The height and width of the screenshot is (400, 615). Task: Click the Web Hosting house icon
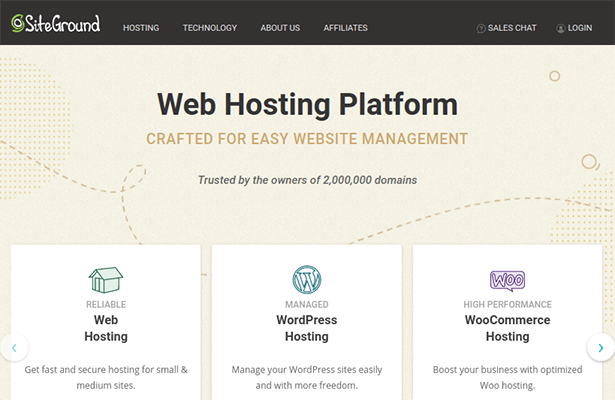[x=106, y=280]
